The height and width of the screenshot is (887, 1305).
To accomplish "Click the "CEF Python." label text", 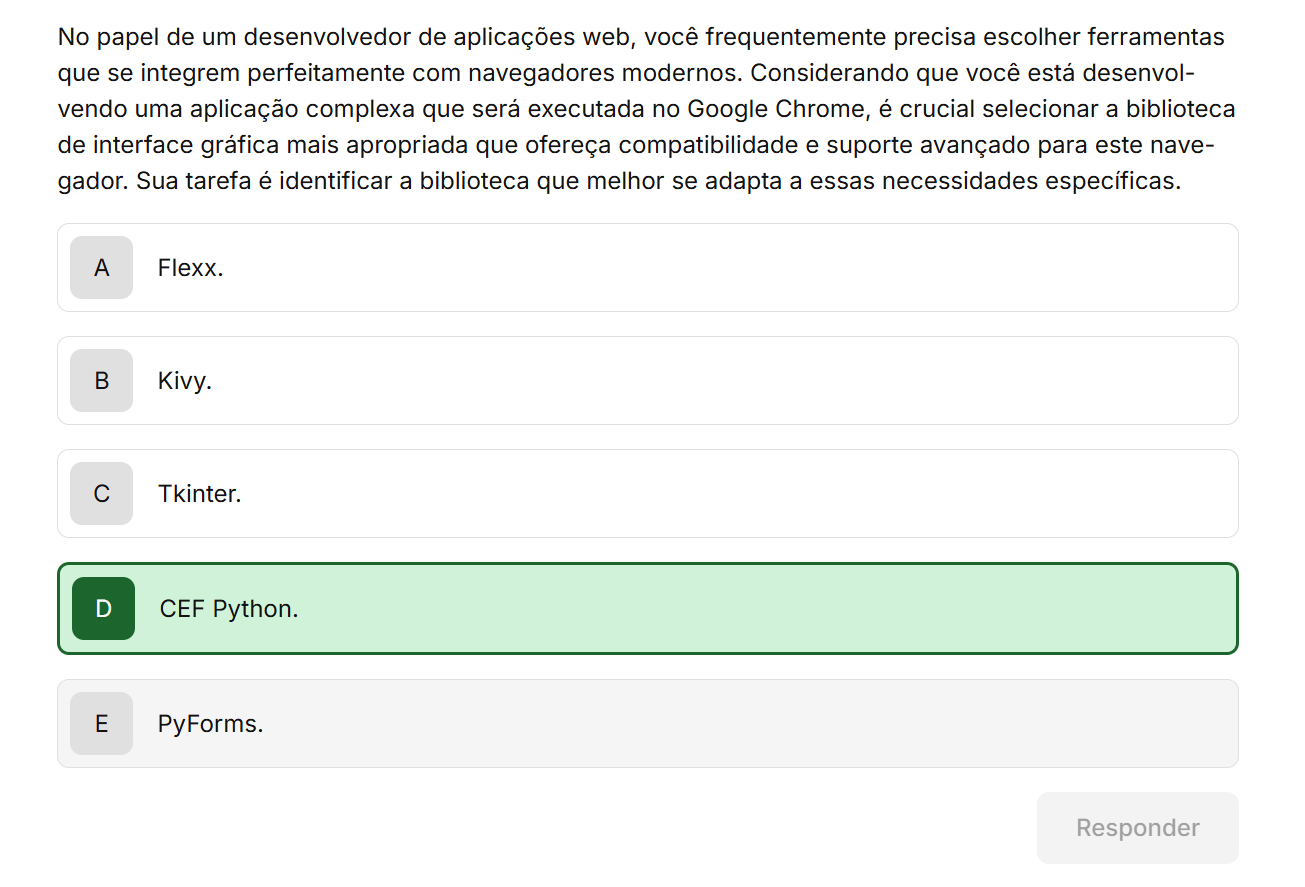I will click(x=229, y=609).
